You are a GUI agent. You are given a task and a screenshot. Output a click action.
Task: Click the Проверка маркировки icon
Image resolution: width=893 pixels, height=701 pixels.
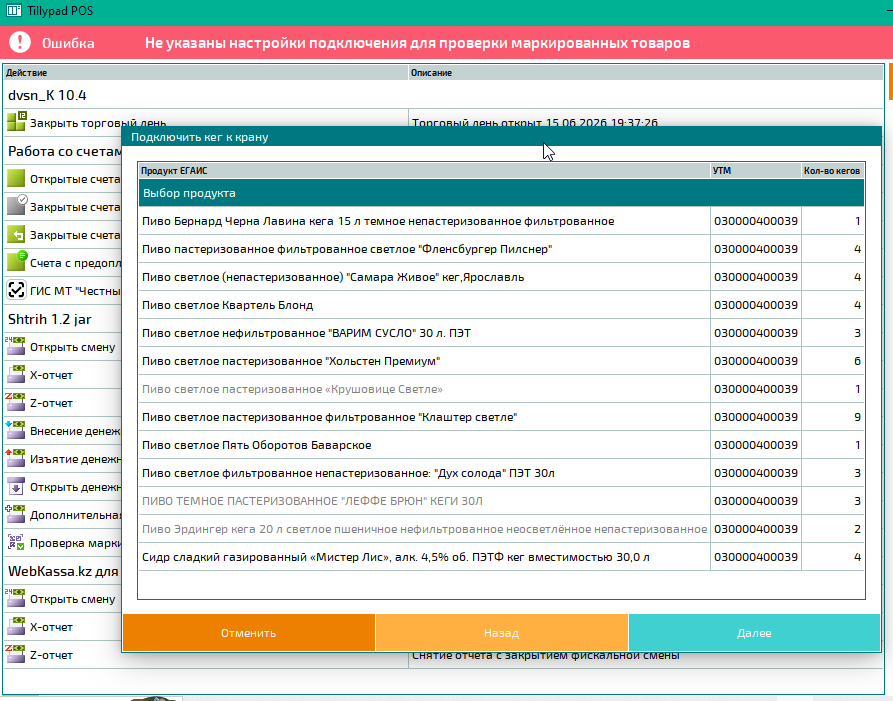(16, 542)
